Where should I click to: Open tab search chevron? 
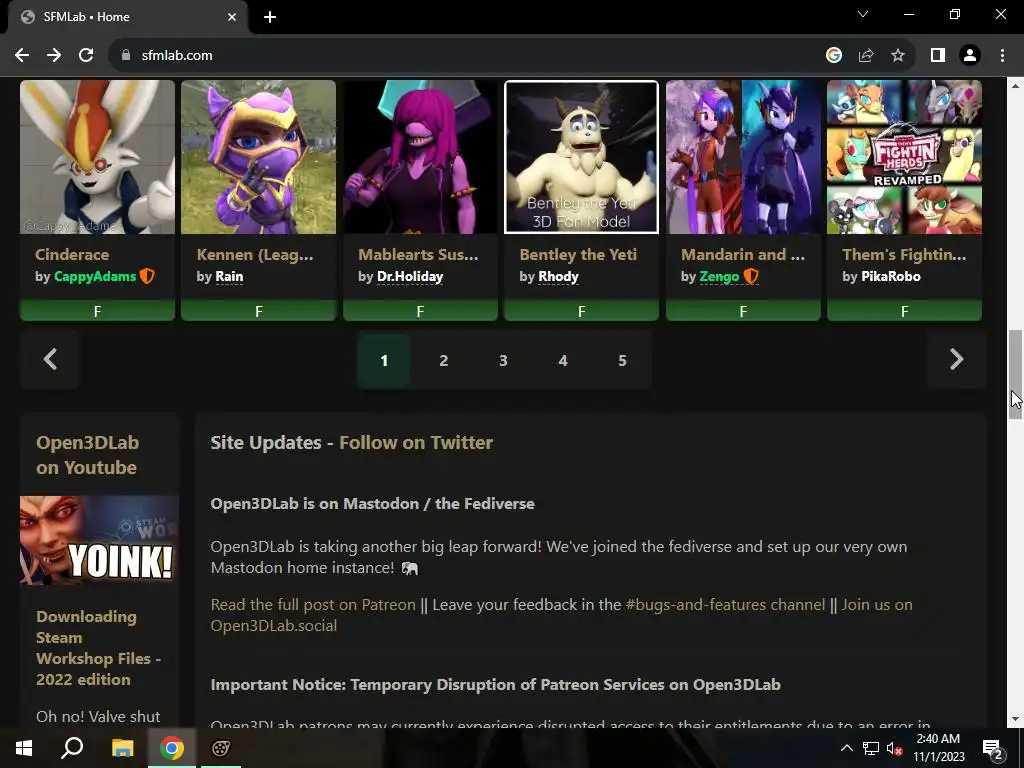tap(863, 14)
